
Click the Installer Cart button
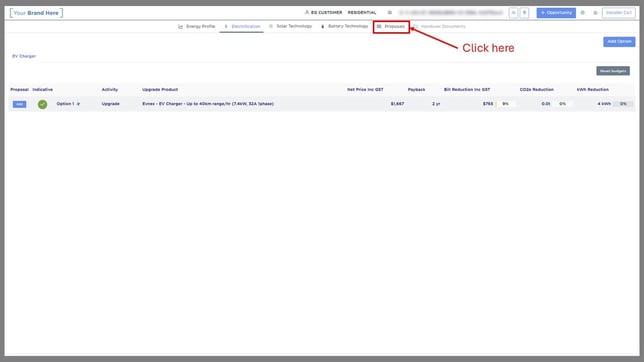619,13
